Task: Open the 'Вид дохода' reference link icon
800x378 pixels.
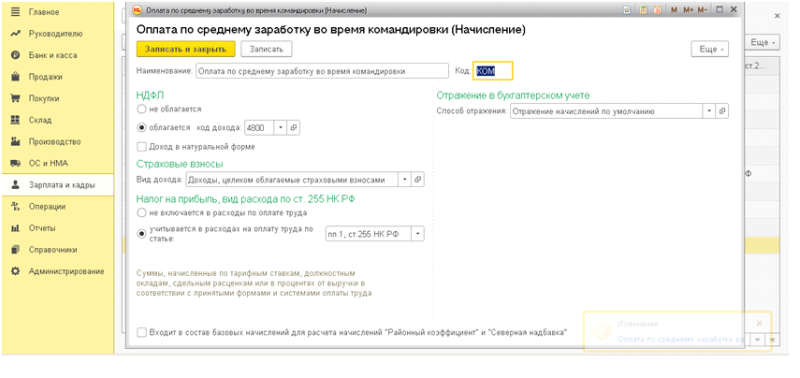Action: point(418,180)
